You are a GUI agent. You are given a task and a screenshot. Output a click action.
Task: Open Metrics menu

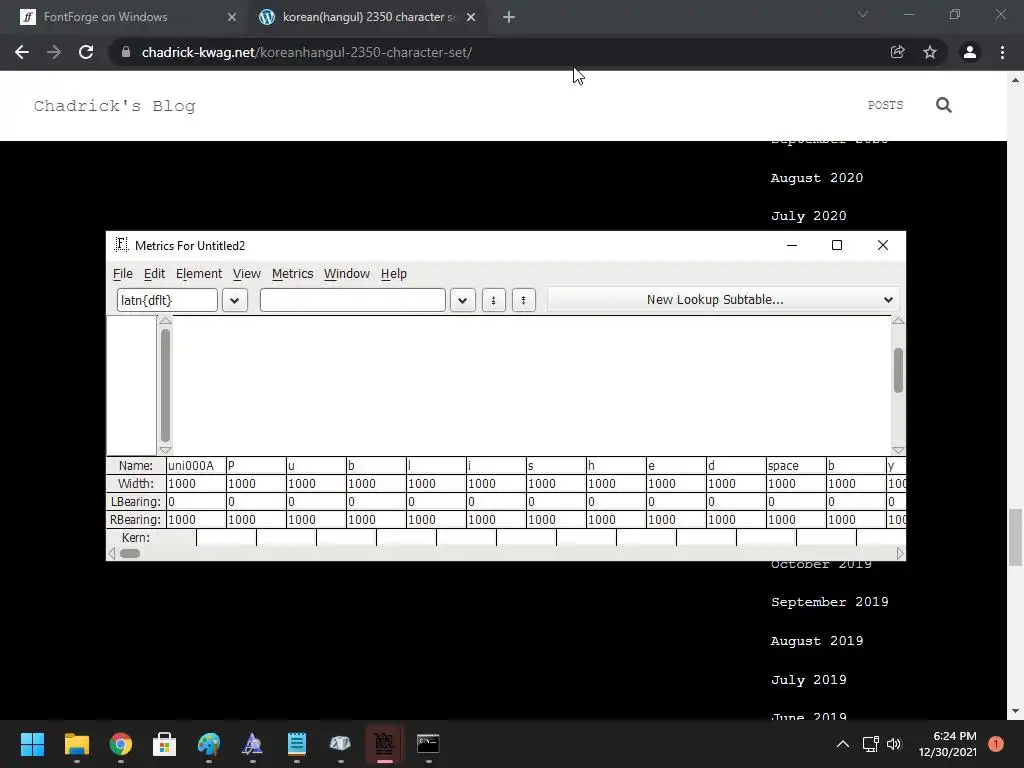(292, 274)
